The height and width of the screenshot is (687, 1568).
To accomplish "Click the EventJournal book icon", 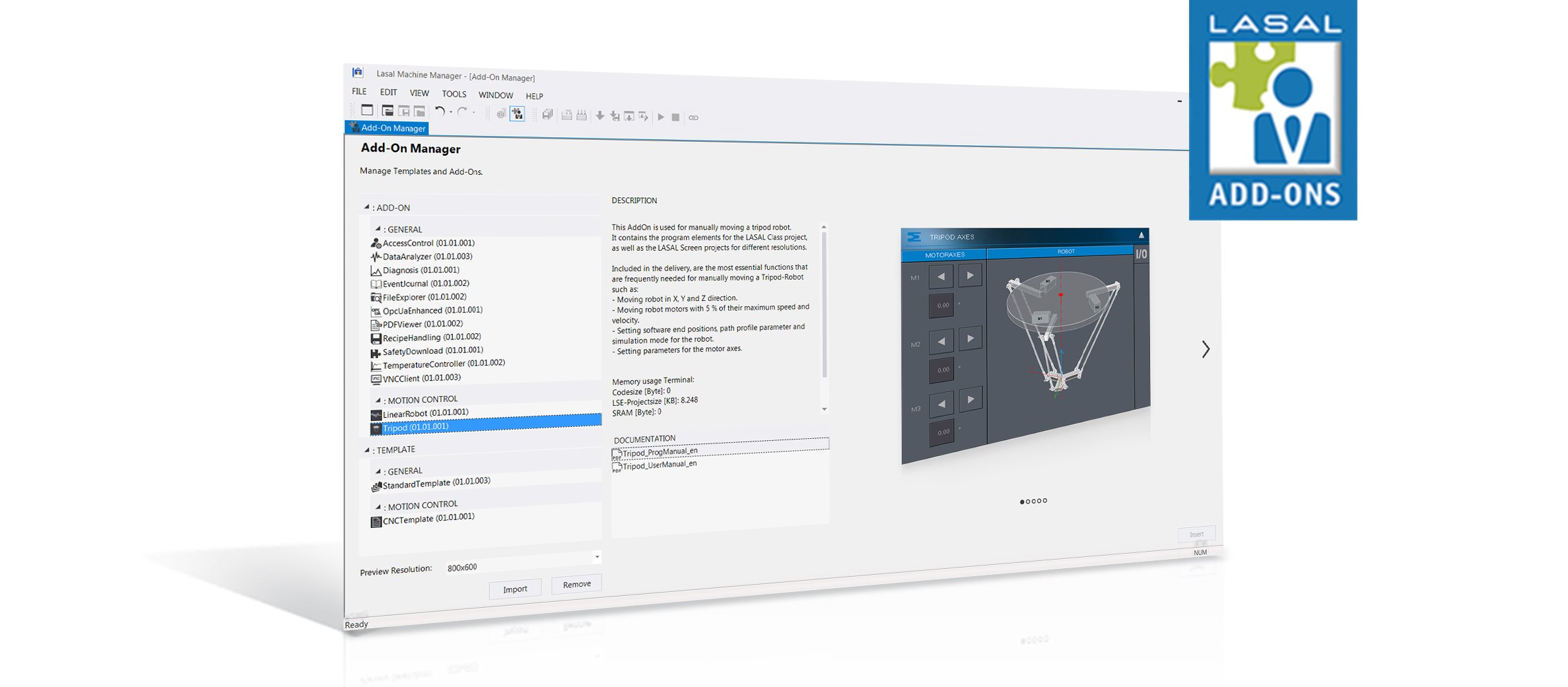I will (x=376, y=284).
